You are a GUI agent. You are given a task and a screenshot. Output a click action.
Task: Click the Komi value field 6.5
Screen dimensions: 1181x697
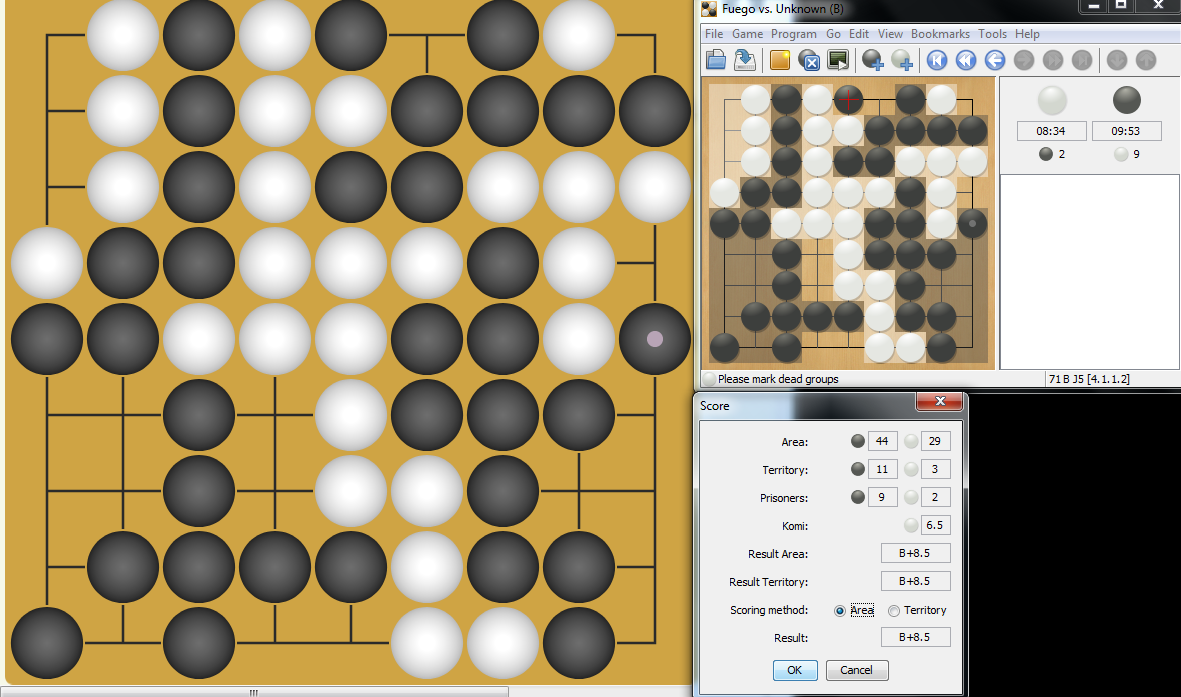(x=935, y=525)
